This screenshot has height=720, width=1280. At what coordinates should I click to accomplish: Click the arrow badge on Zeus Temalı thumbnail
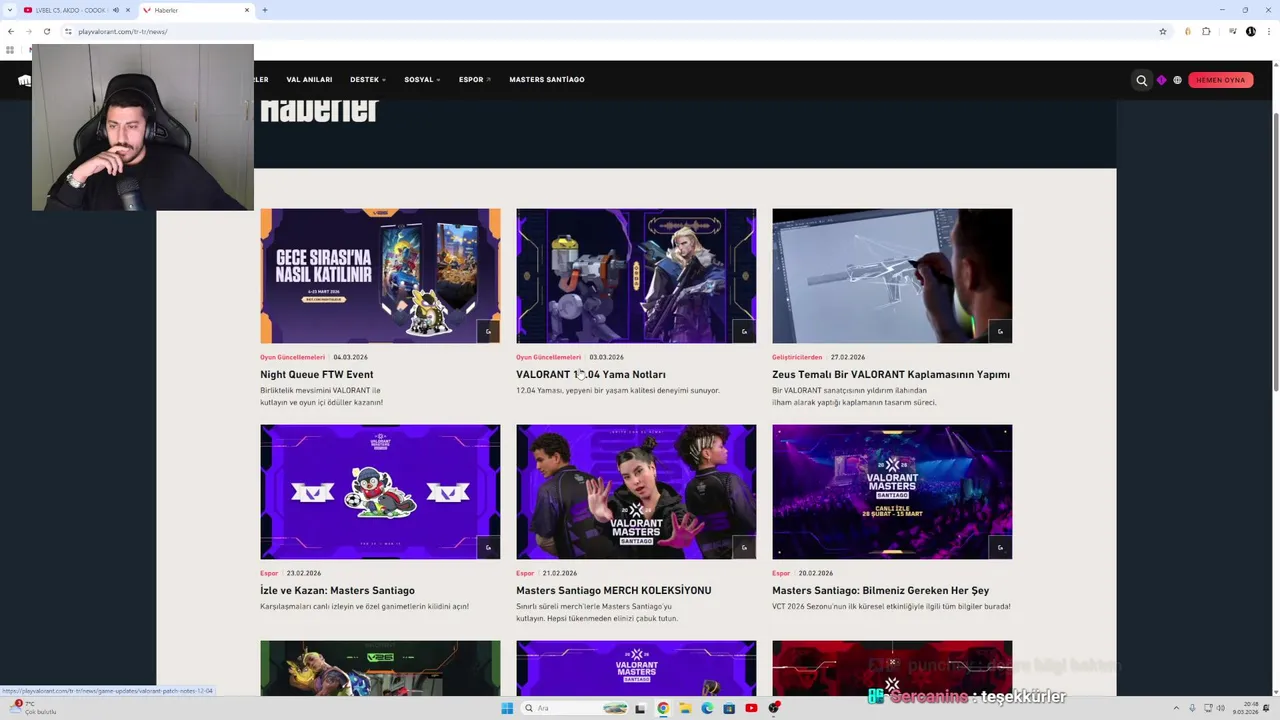pos(1000,331)
